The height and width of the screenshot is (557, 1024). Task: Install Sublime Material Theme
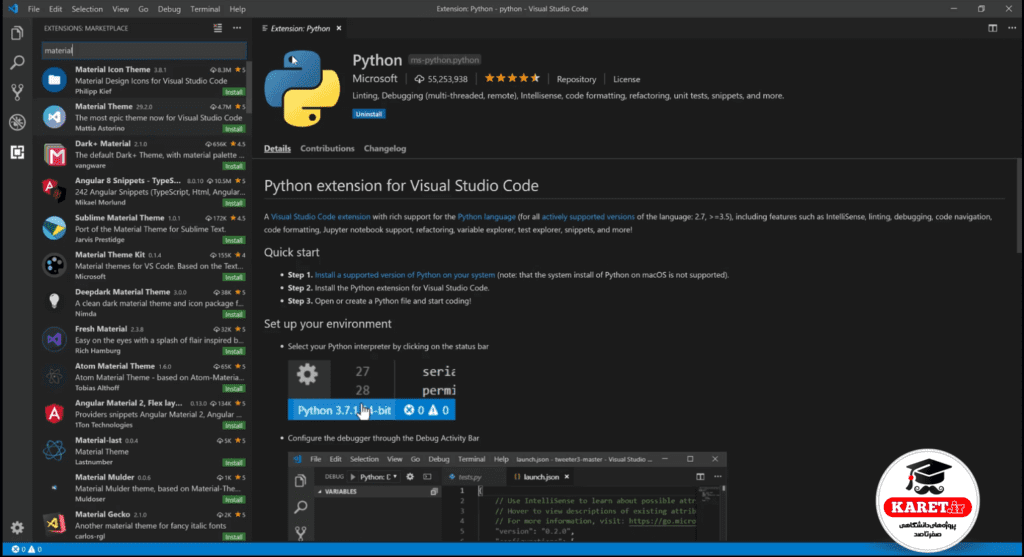point(234,240)
